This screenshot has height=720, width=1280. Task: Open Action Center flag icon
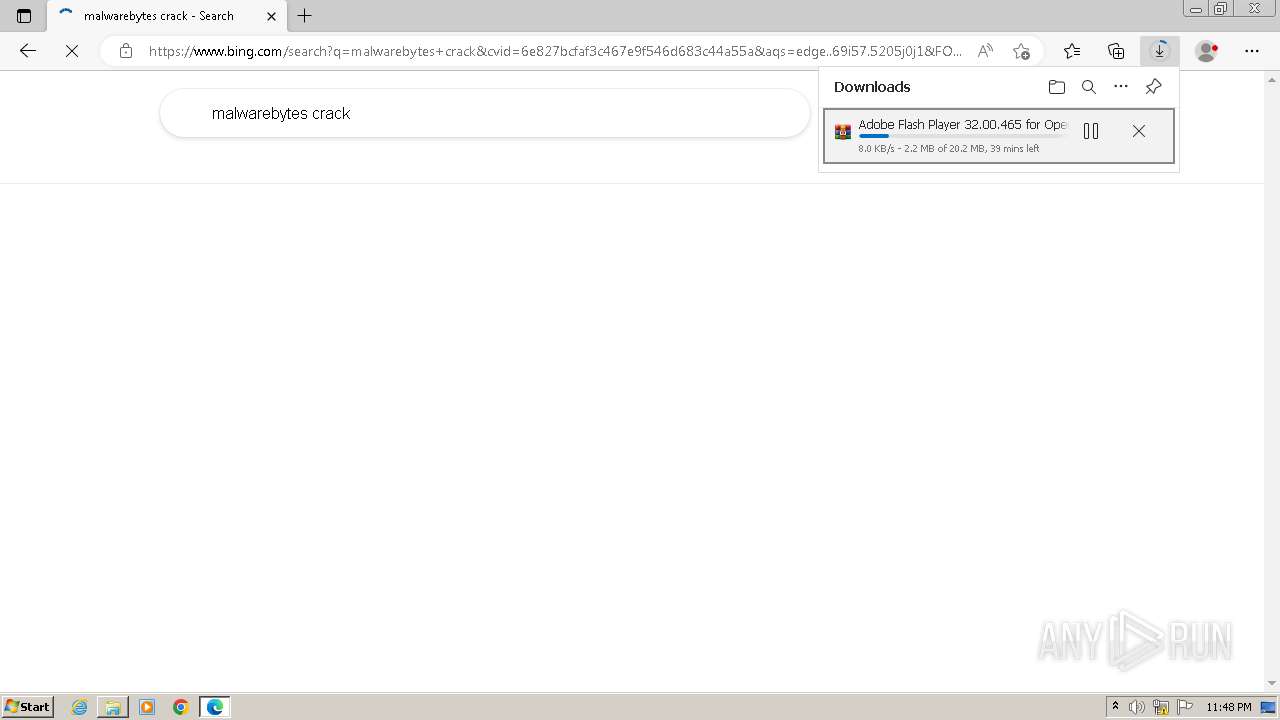pos(1185,707)
